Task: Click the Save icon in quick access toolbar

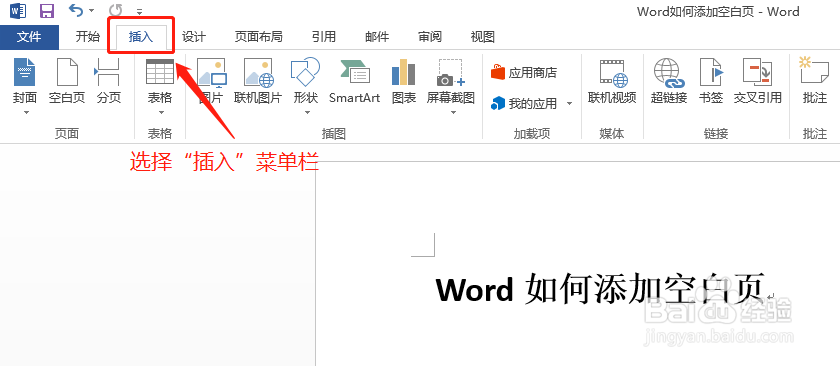Action: 47,10
